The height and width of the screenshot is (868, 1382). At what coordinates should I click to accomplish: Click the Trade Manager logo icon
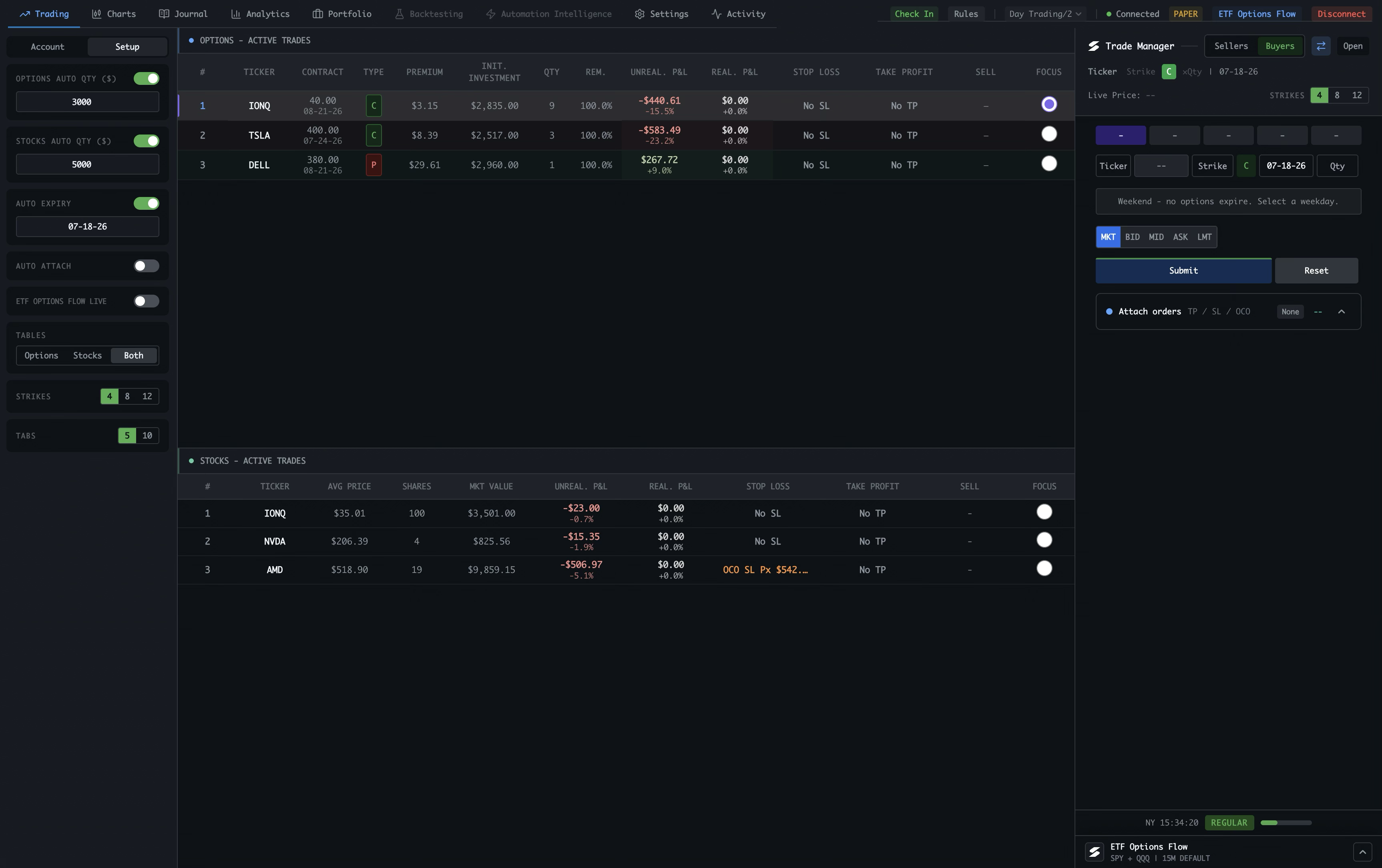pyautogui.click(x=1093, y=46)
